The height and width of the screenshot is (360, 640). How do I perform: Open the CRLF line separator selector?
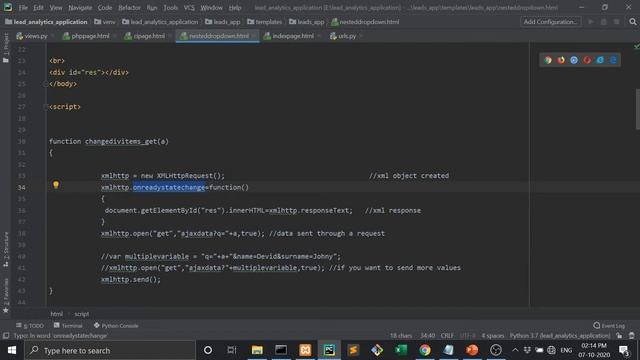(447, 336)
